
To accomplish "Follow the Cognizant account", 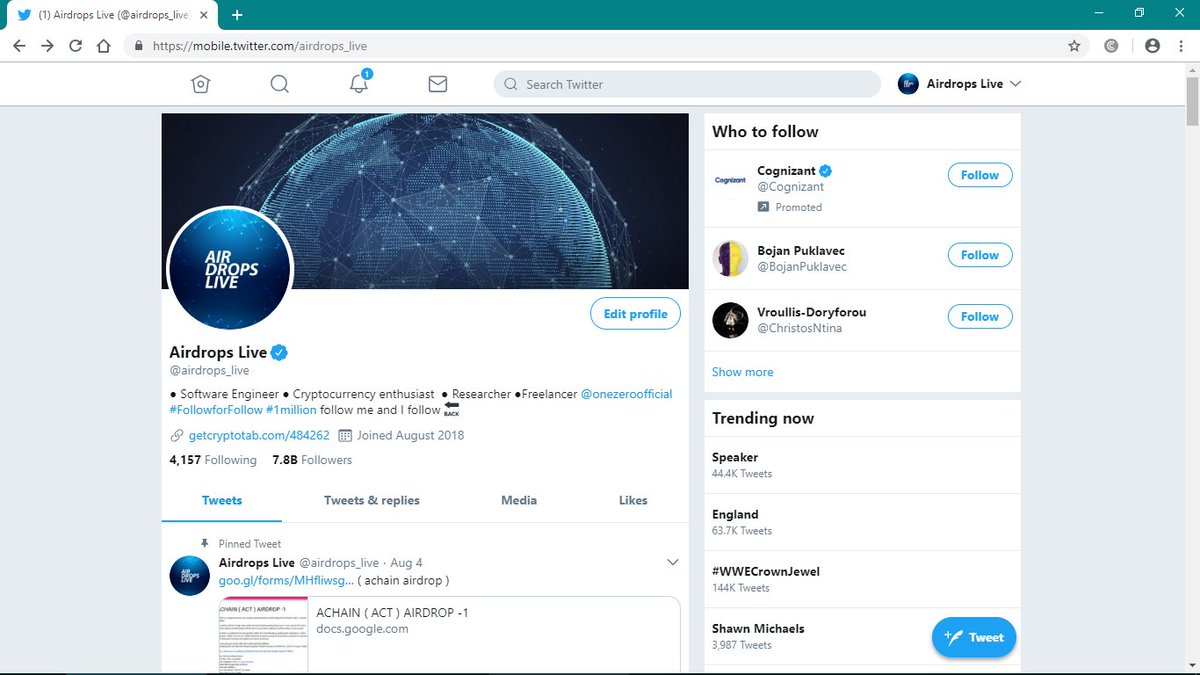I will [979, 174].
